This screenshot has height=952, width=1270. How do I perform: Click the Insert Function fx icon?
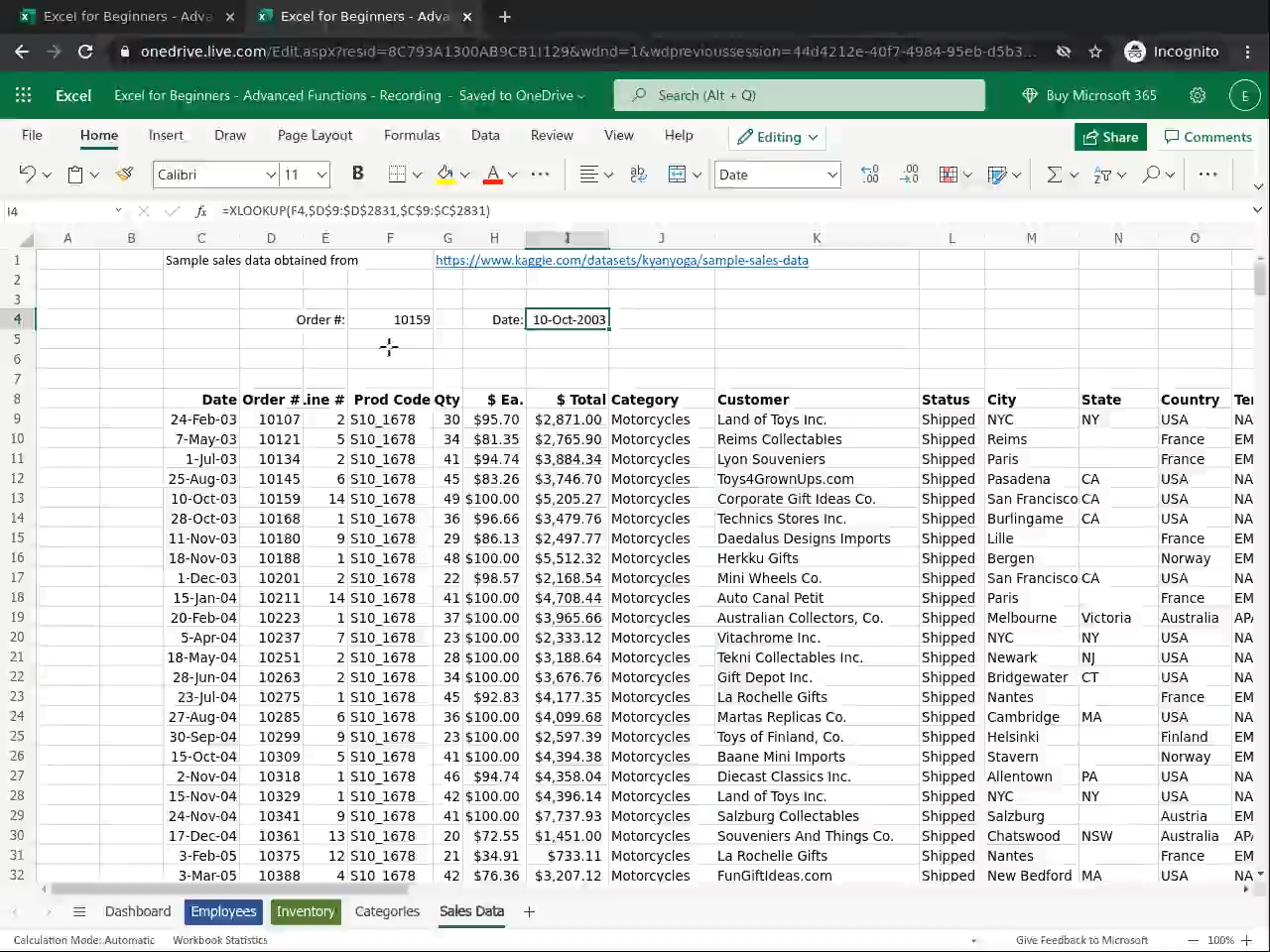point(201,211)
